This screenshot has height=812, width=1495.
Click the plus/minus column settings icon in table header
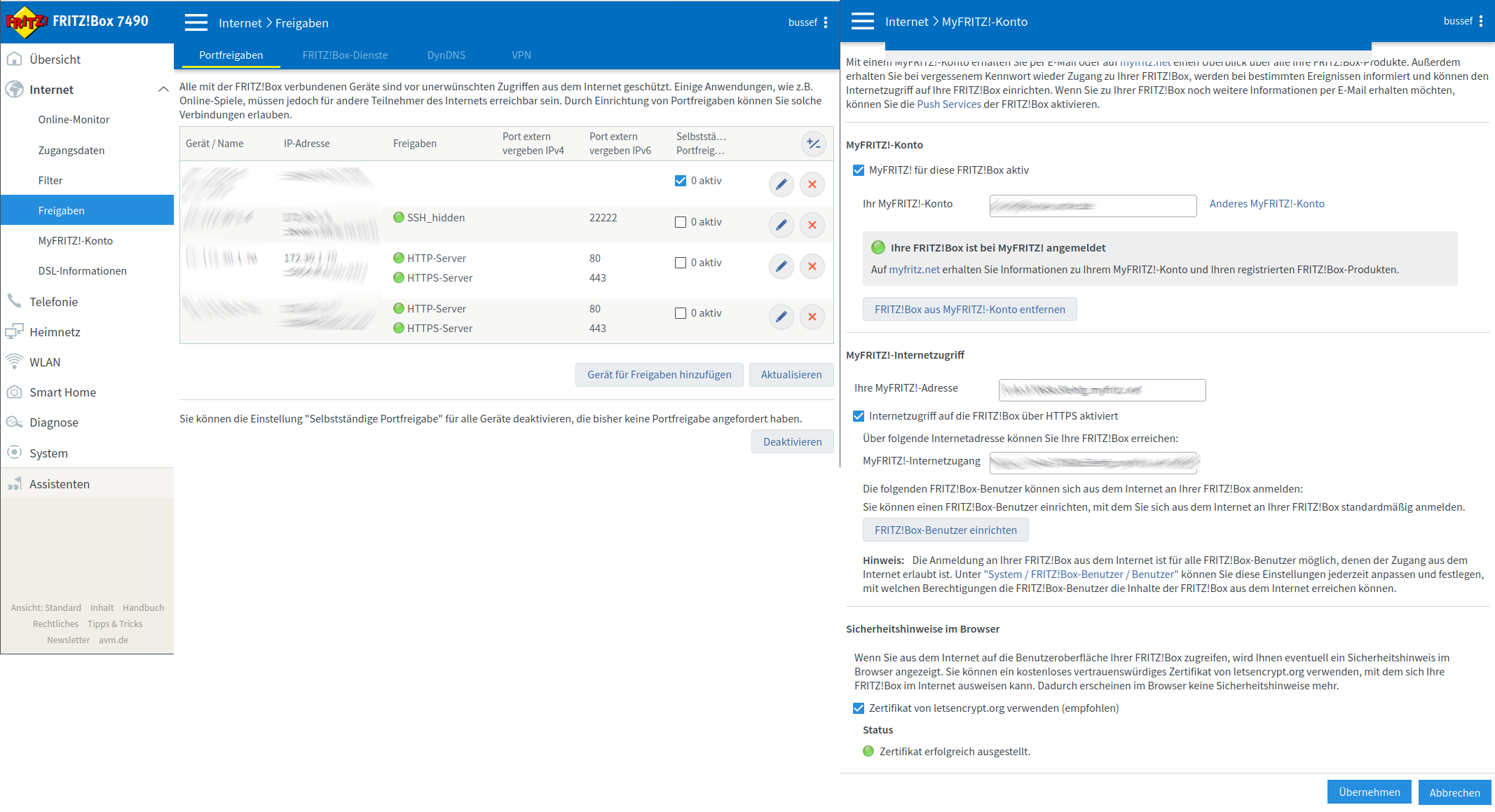[x=813, y=144]
